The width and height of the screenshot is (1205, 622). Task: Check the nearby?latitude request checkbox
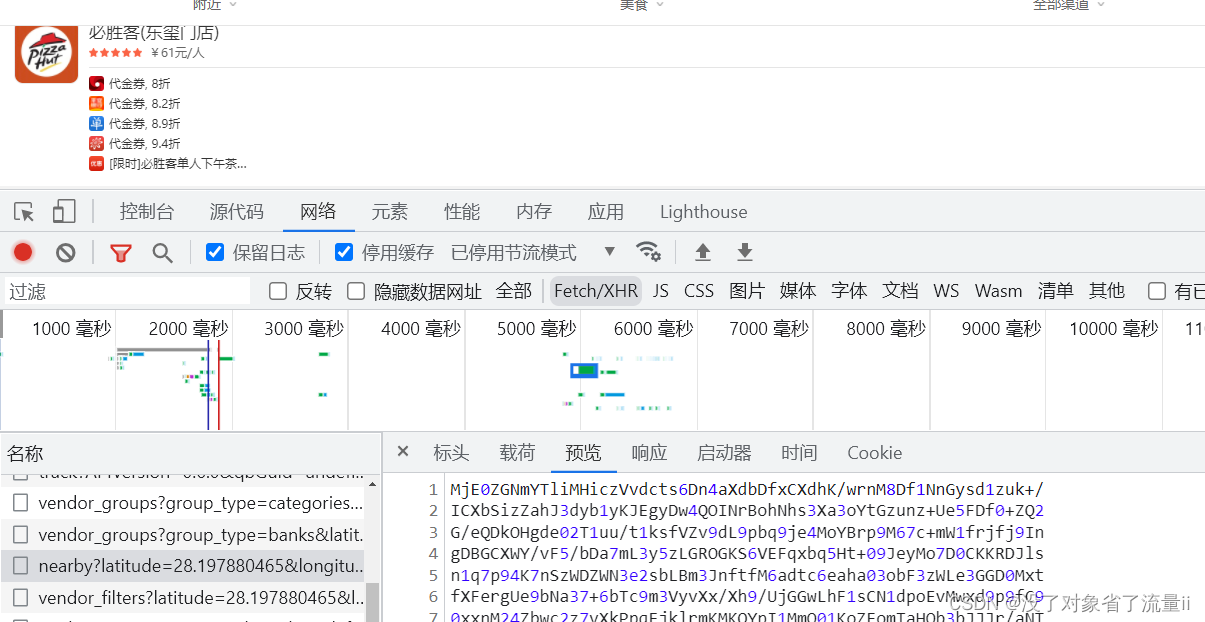click(20, 566)
